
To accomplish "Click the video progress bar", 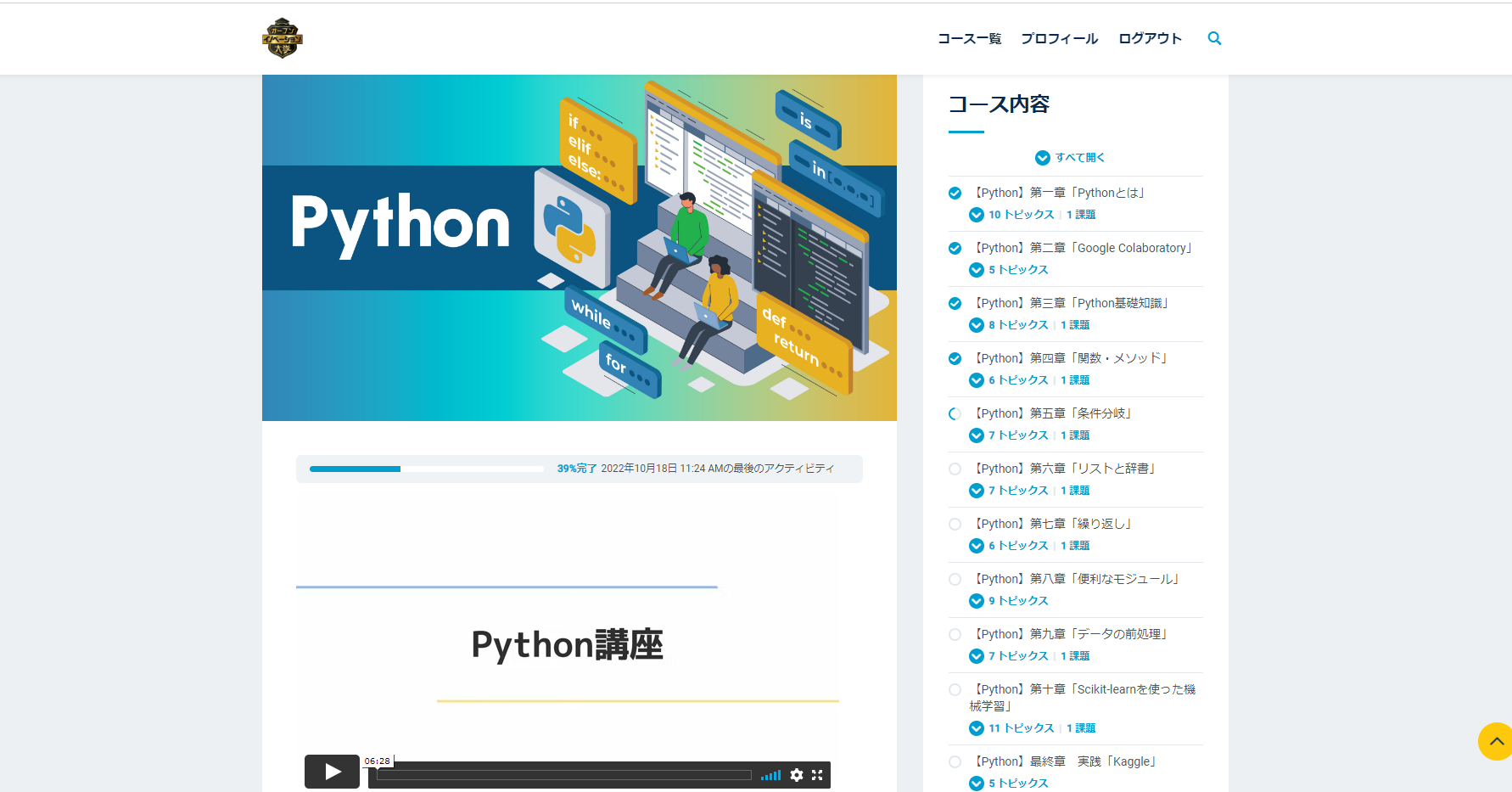I will [x=564, y=775].
